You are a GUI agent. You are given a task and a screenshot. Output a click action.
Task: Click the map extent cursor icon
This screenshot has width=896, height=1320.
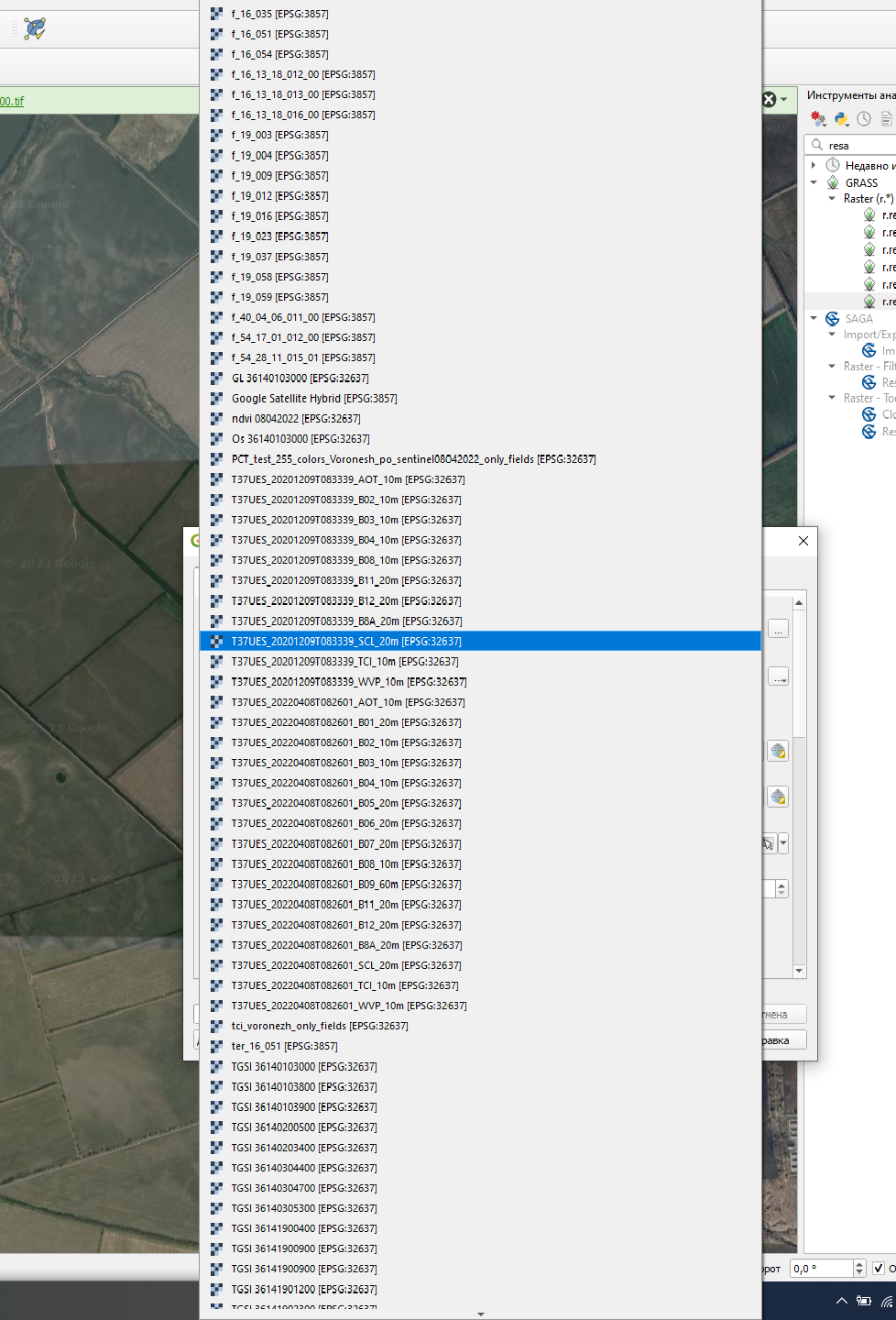768,843
